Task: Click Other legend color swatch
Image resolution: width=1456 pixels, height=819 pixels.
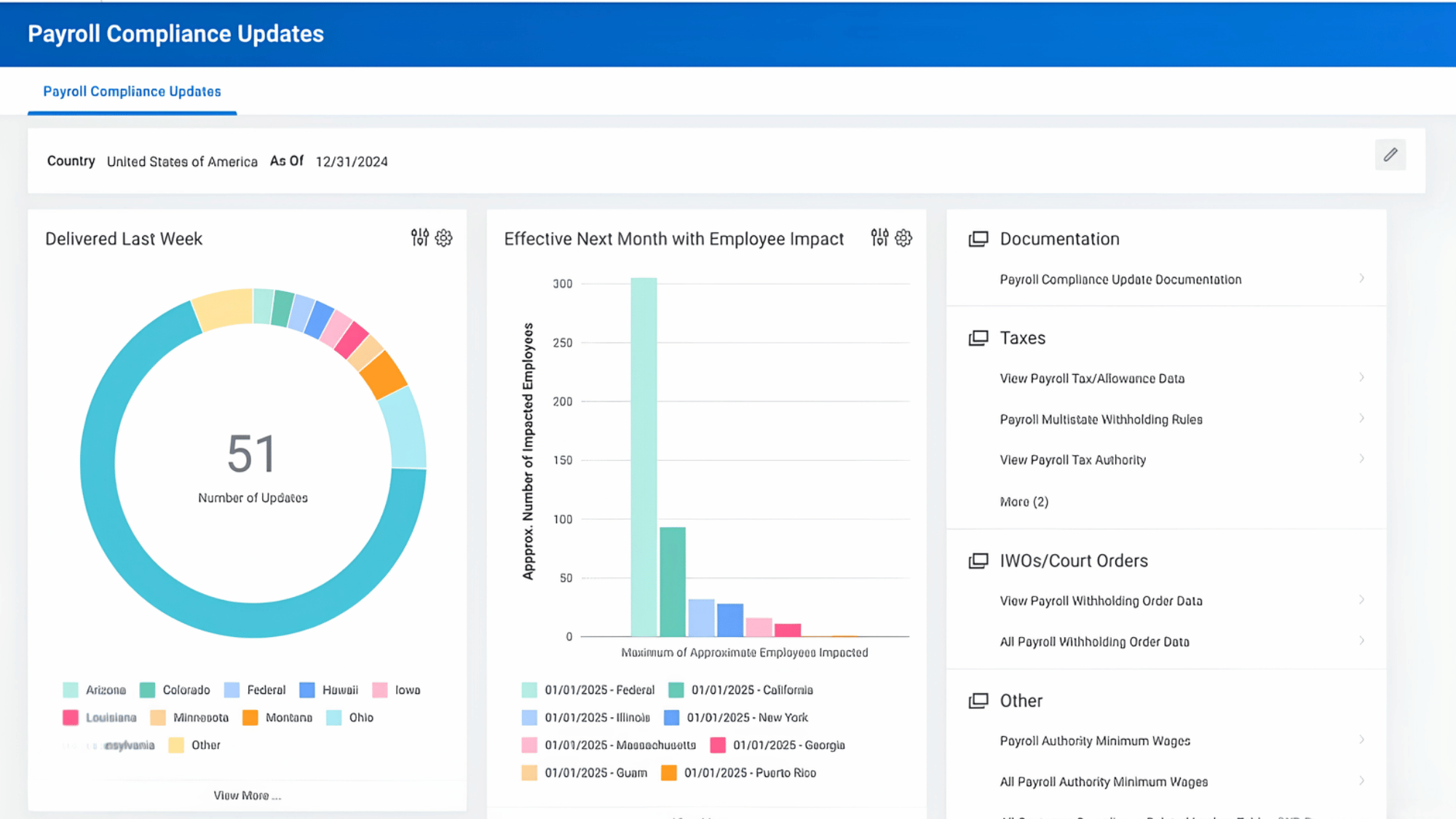Action: click(x=176, y=745)
